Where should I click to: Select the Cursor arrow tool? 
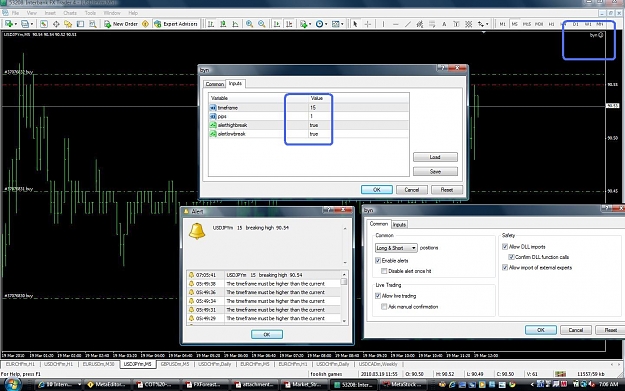(x=355, y=24)
